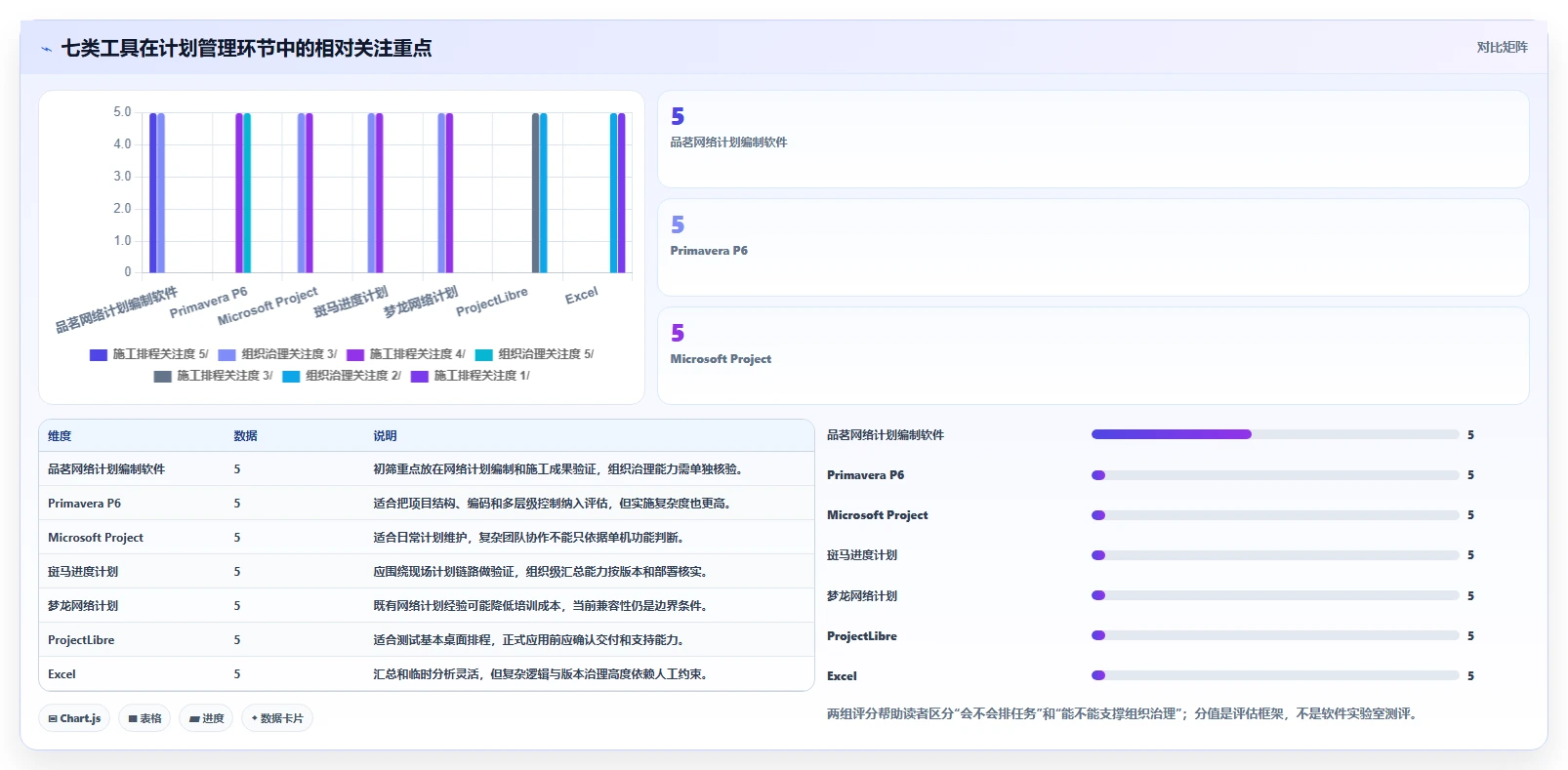Viewport: 1568px width, 770px height.
Task: Open the Primavera P6 data card
Action: coord(1093,248)
